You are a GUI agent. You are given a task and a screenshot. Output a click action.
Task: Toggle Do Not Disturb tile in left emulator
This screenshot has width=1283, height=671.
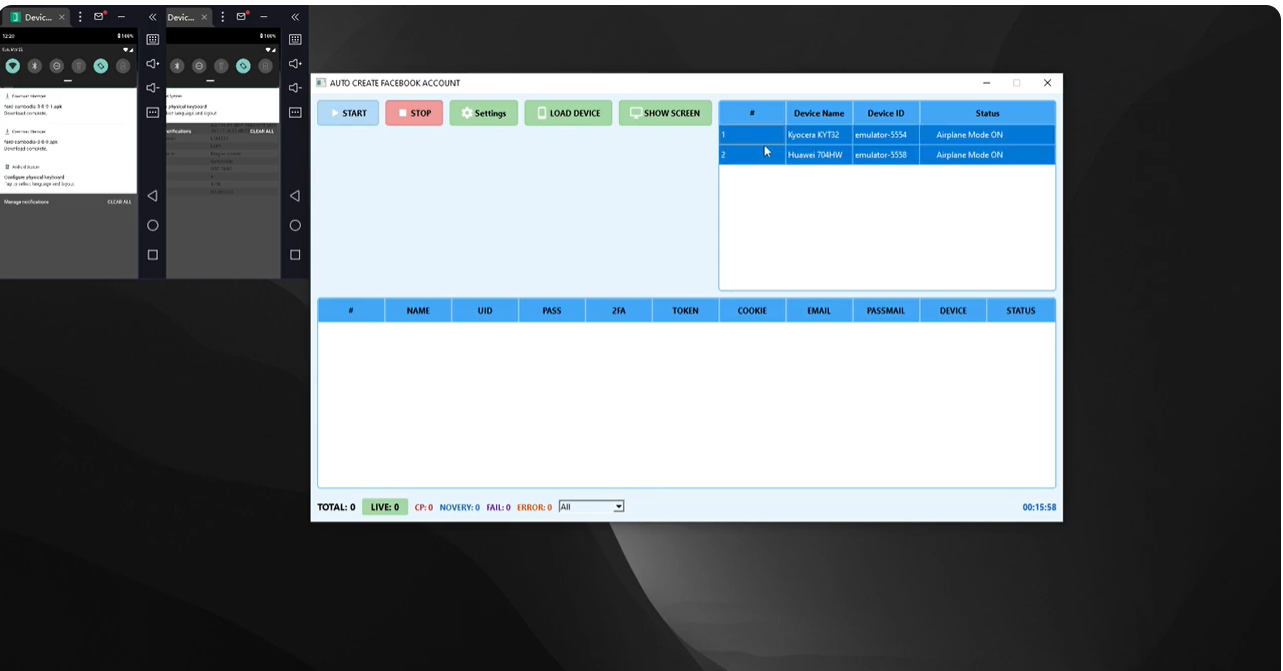(x=56, y=66)
